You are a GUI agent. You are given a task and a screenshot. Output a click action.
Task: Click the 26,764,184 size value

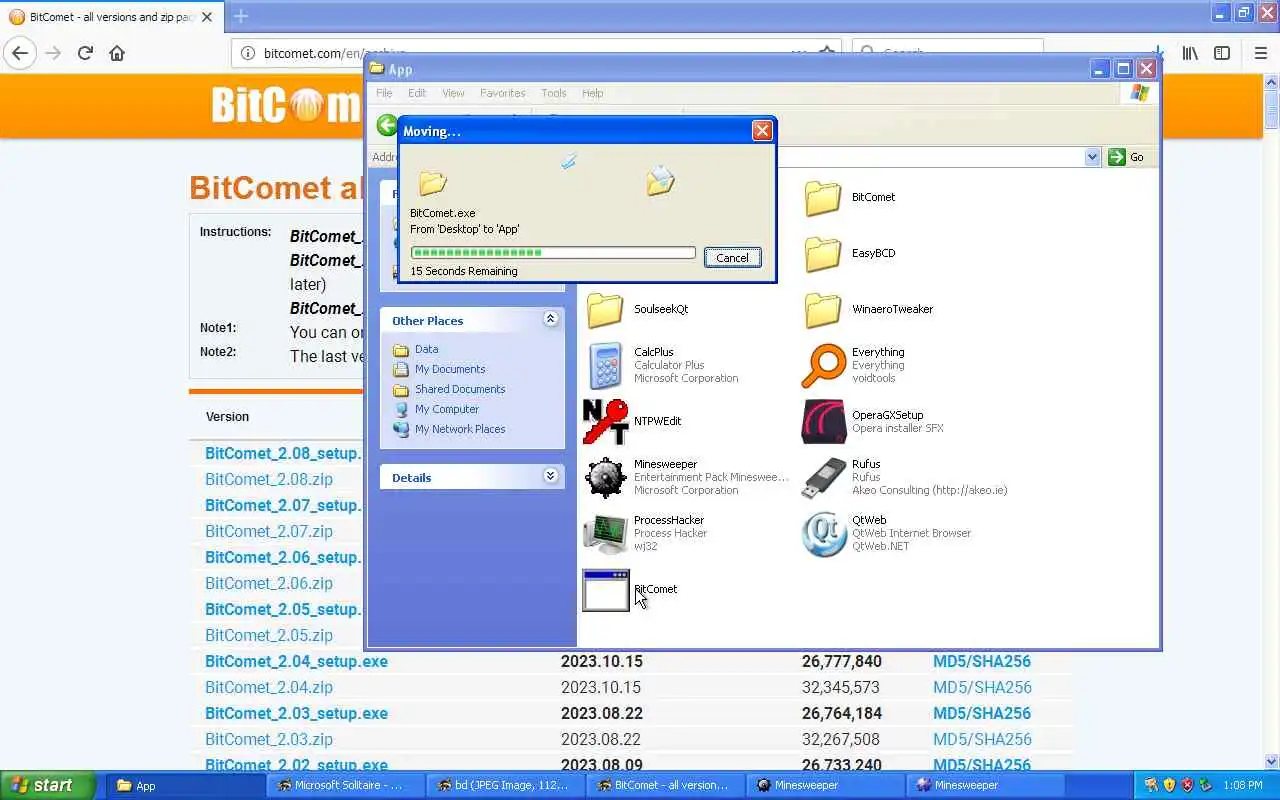841,713
